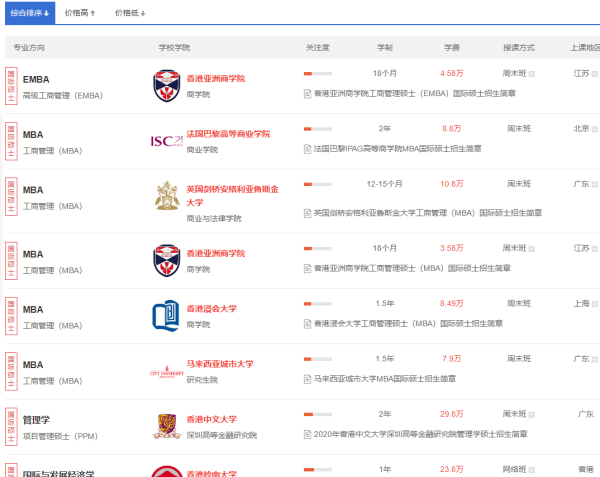Screen dimensions: 600x477
Task: Open the 管理学 program title
Action: tap(36, 421)
